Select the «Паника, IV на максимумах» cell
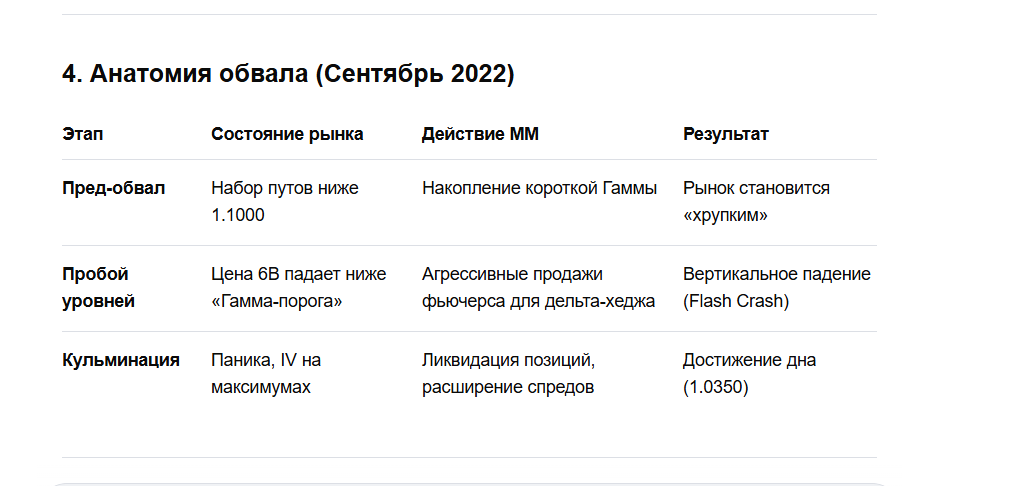The image size is (1026, 486). [x=266, y=373]
